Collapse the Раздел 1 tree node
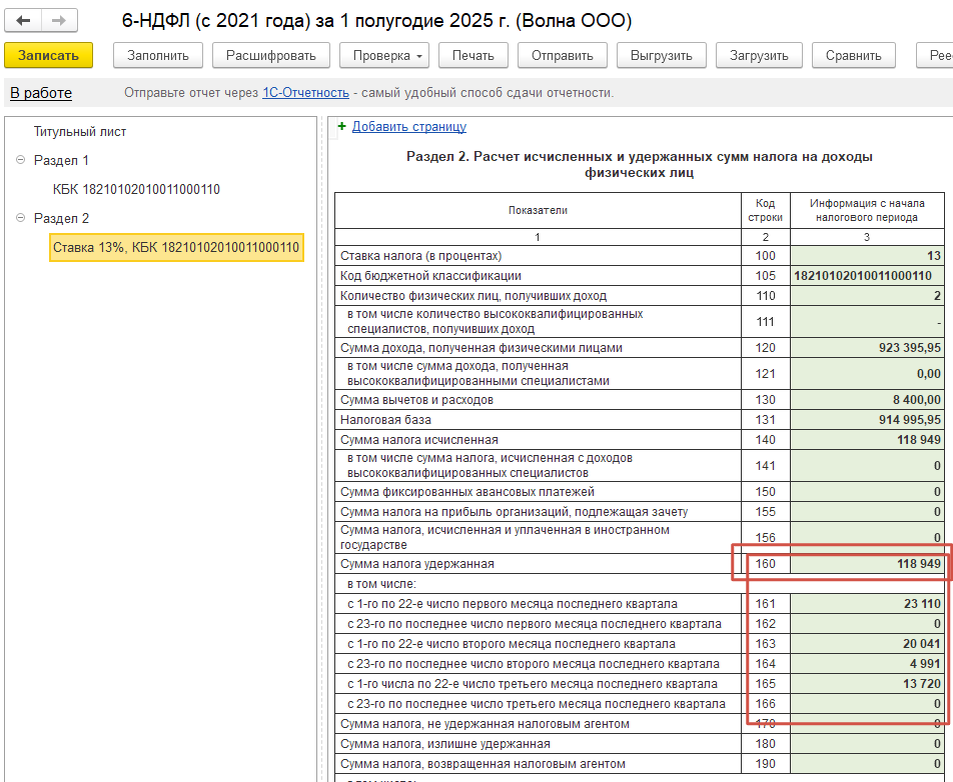The height and width of the screenshot is (782, 953). pos(20,160)
